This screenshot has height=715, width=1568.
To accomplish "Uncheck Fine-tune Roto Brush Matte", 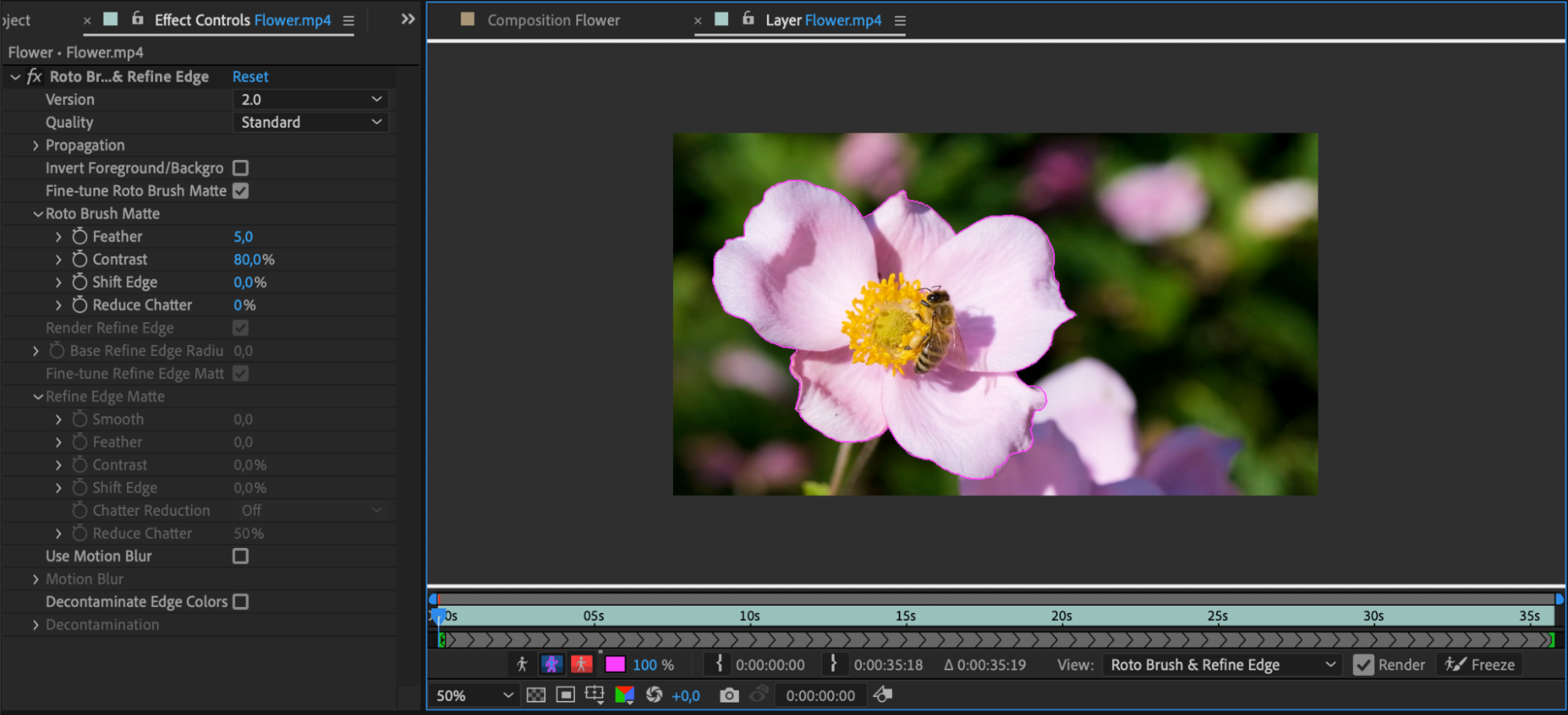I will [241, 191].
